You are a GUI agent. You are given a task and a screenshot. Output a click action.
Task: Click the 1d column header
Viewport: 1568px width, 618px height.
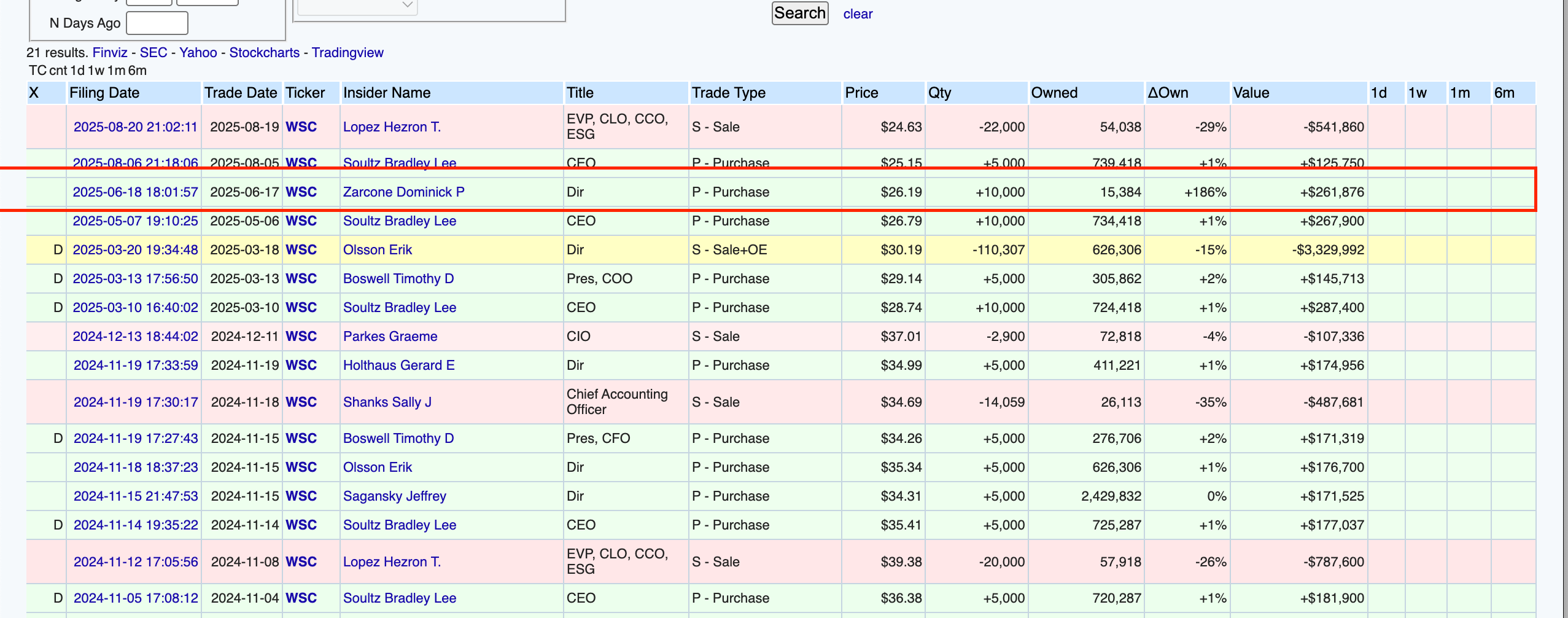coord(1379,93)
